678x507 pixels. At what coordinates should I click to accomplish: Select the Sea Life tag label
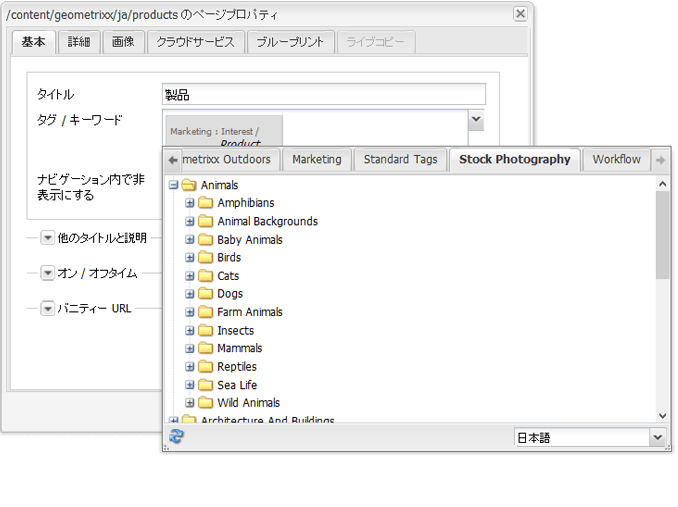pos(237,385)
